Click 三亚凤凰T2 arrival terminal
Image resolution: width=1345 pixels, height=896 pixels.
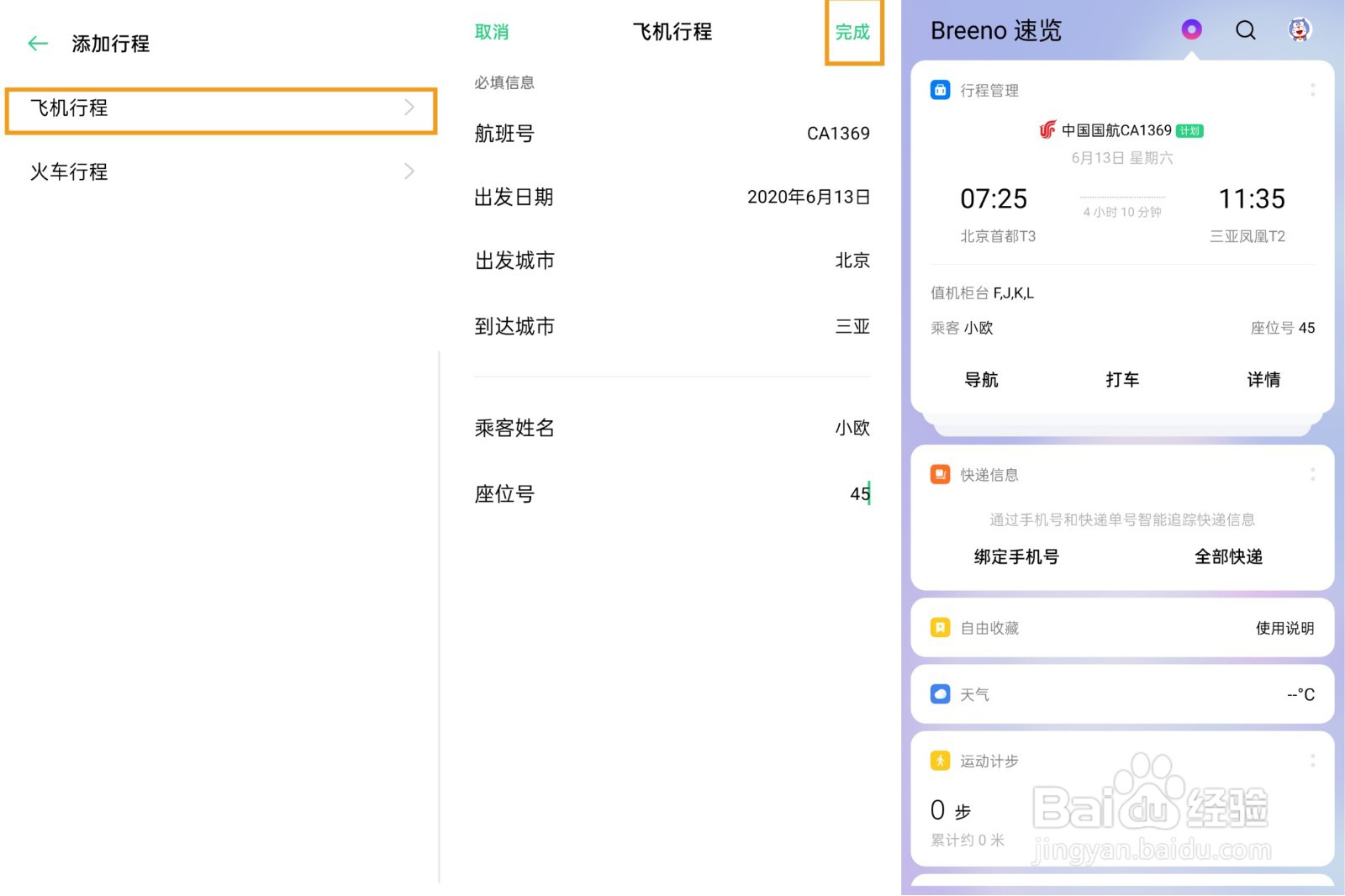click(x=1247, y=236)
